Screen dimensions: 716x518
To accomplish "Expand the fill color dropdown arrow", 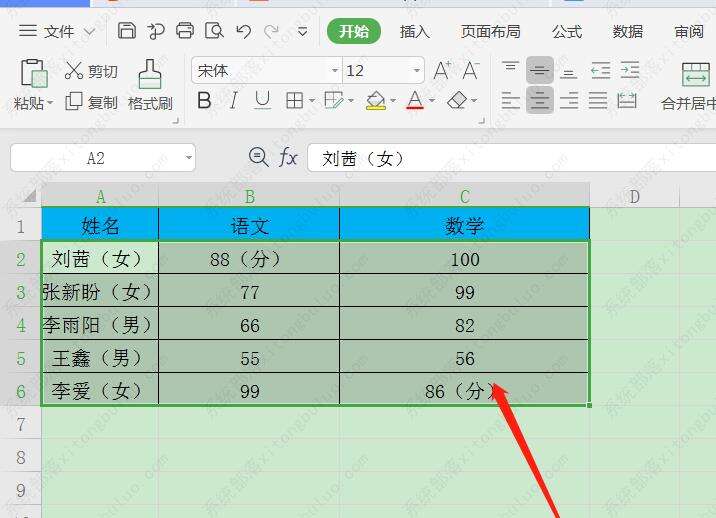I will [x=393, y=100].
